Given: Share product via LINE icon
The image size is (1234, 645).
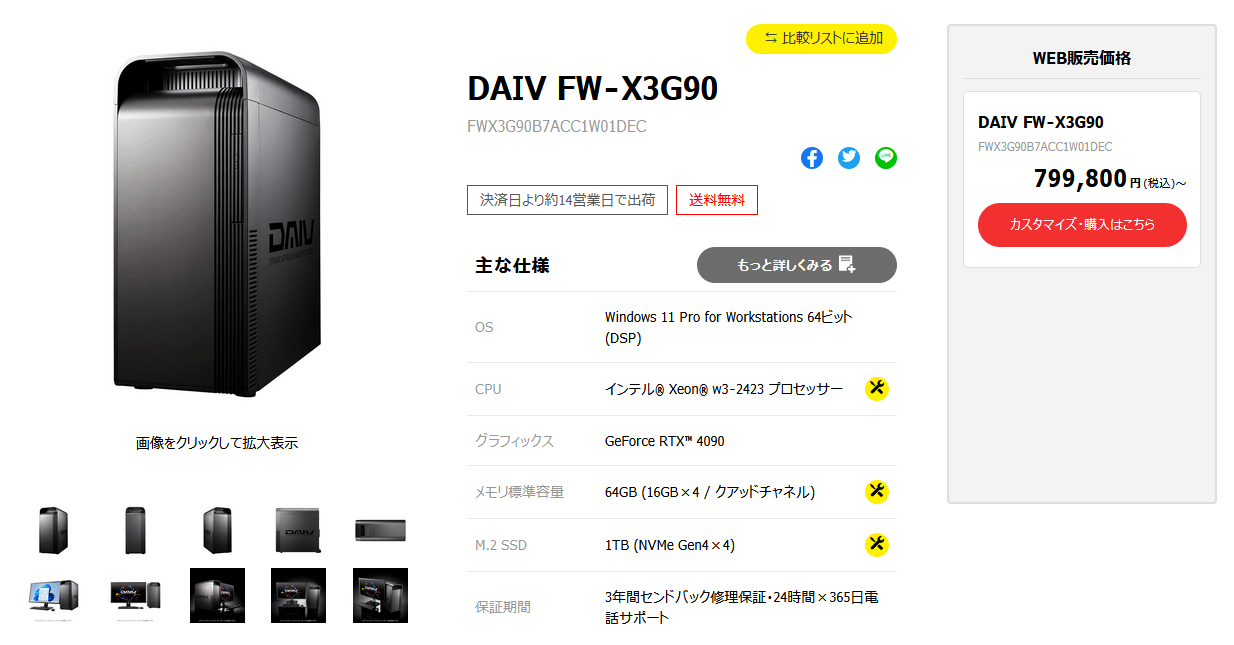Looking at the screenshot, I should click(x=886, y=158).
